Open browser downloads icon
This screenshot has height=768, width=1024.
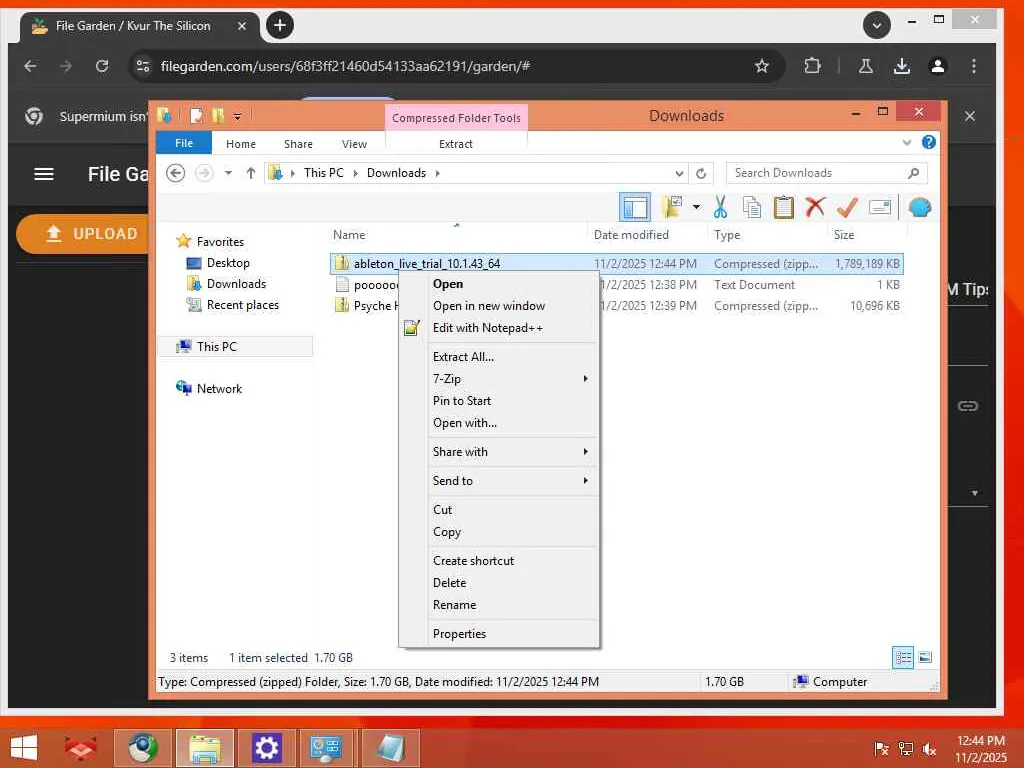tap(902, 66)
